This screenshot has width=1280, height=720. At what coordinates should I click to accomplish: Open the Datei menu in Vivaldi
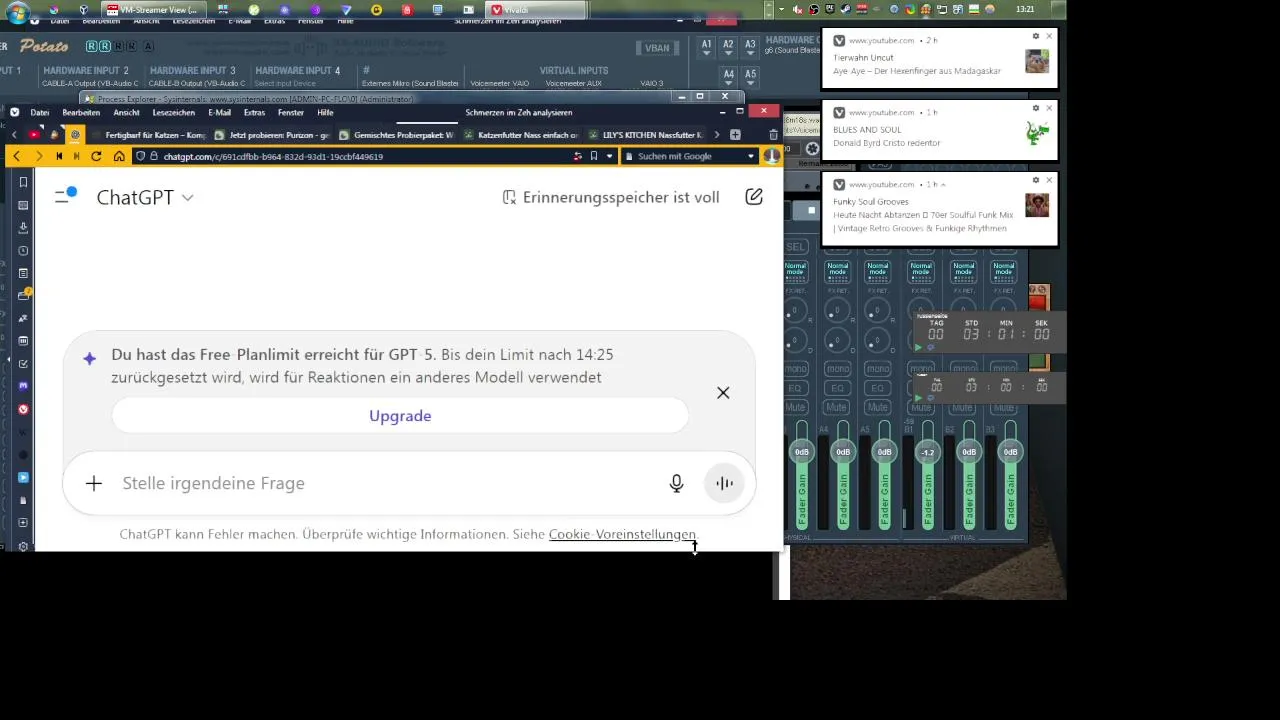click(x=40, y=112)
